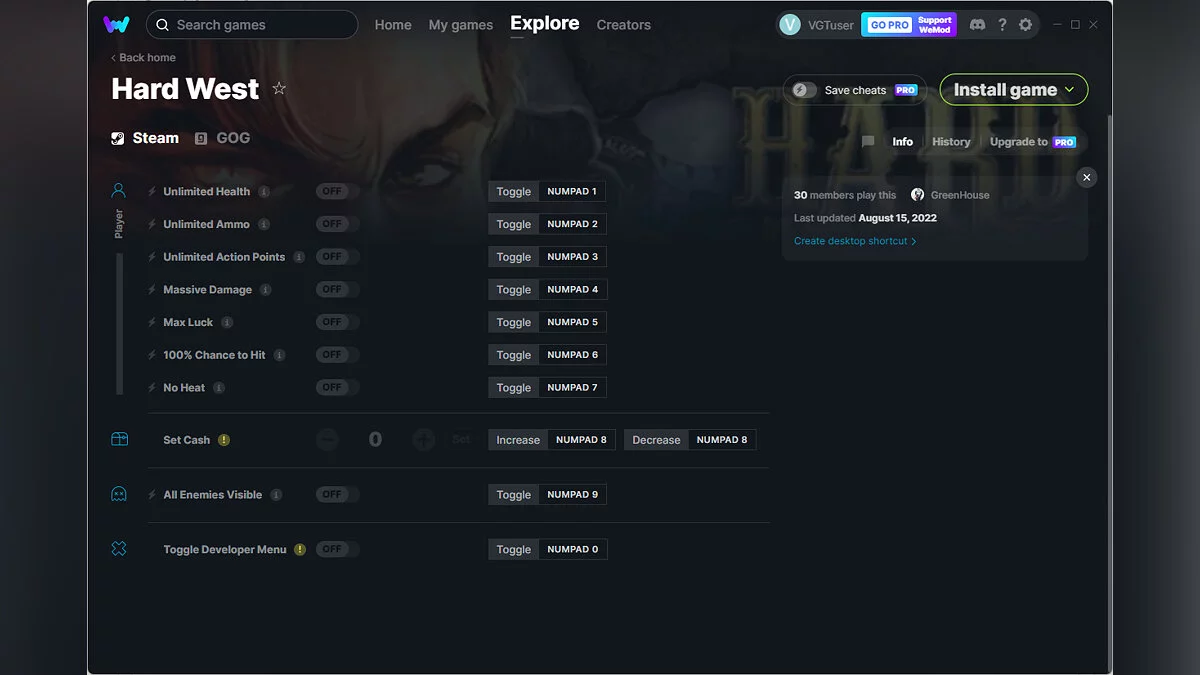1200x675 pixels.
Task: Open the Discord icon link
Action: 977,25
